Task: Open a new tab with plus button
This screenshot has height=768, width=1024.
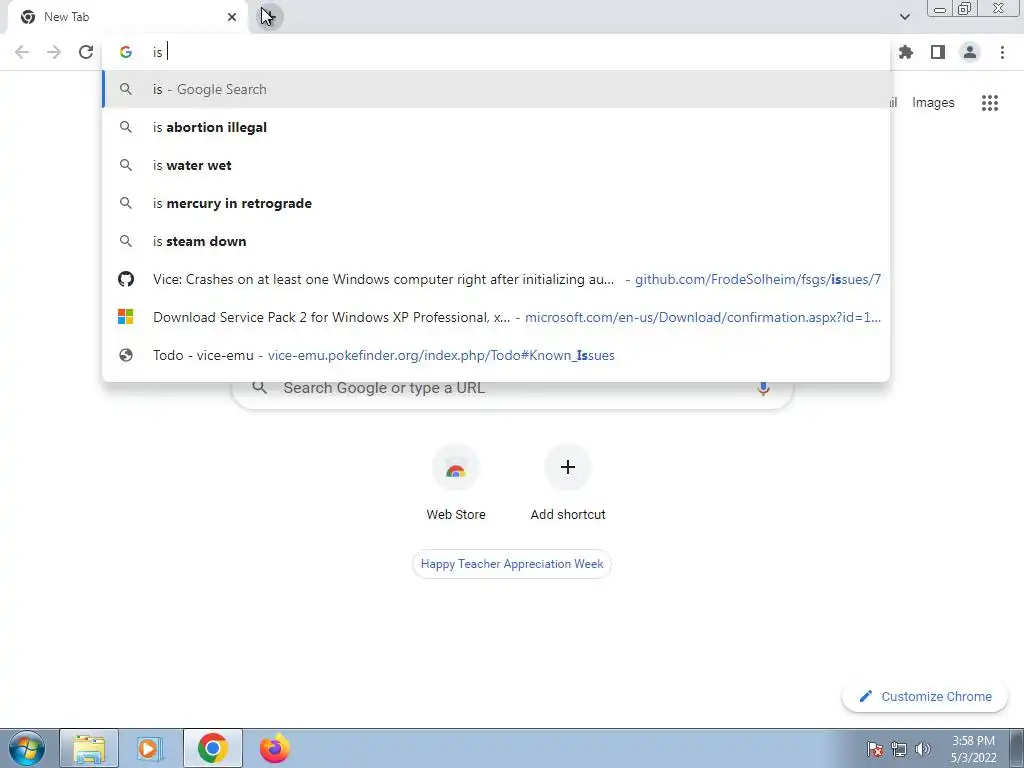Action: click(268, 17)
